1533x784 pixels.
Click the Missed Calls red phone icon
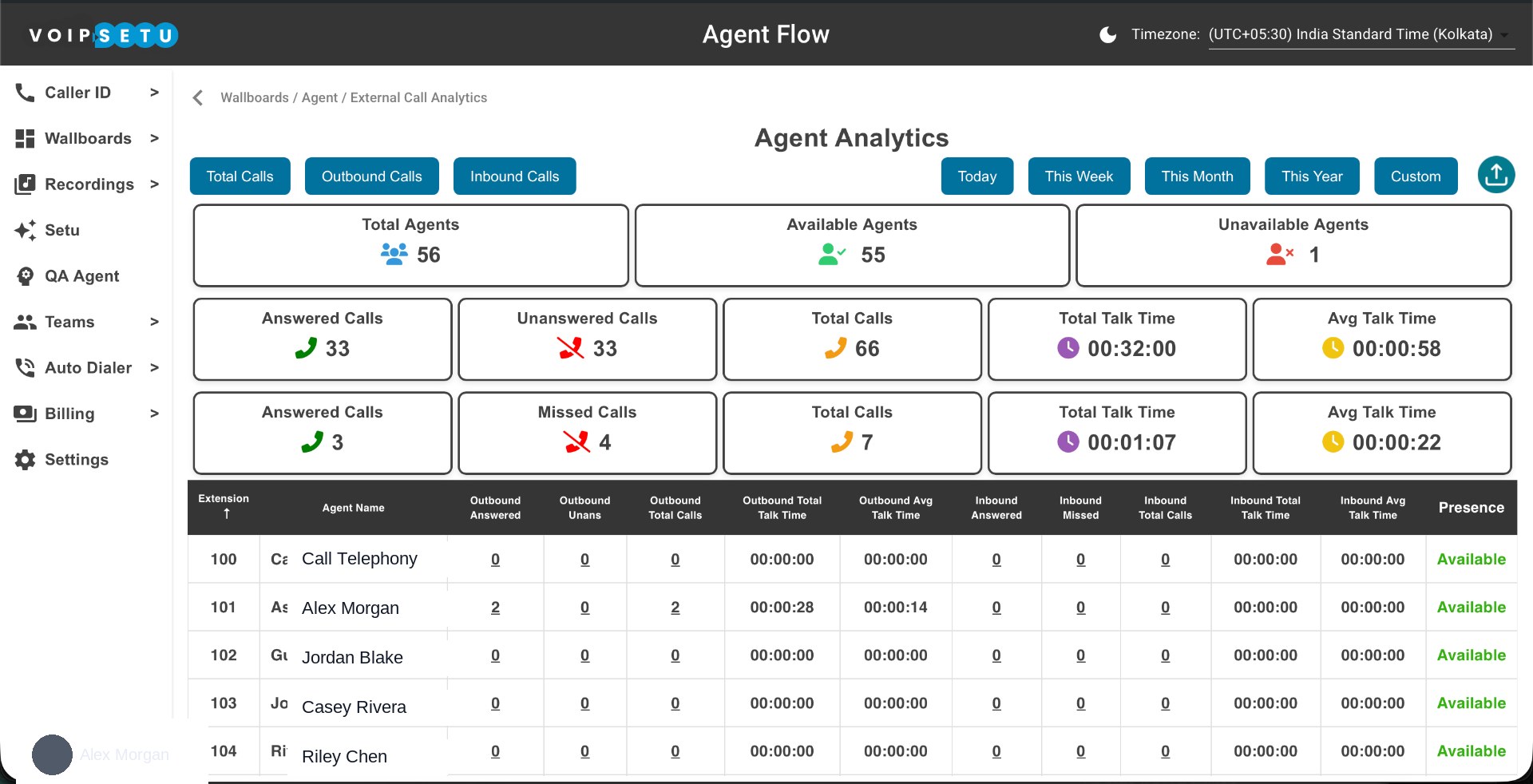coord(576,442)
